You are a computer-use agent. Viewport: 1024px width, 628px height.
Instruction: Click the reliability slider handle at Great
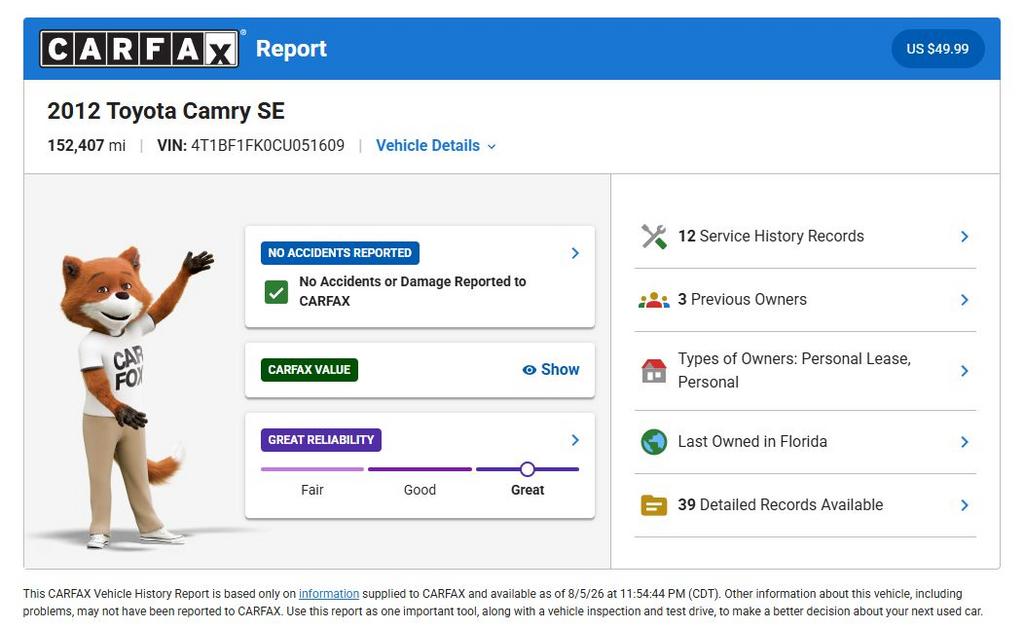pos(527,469)
